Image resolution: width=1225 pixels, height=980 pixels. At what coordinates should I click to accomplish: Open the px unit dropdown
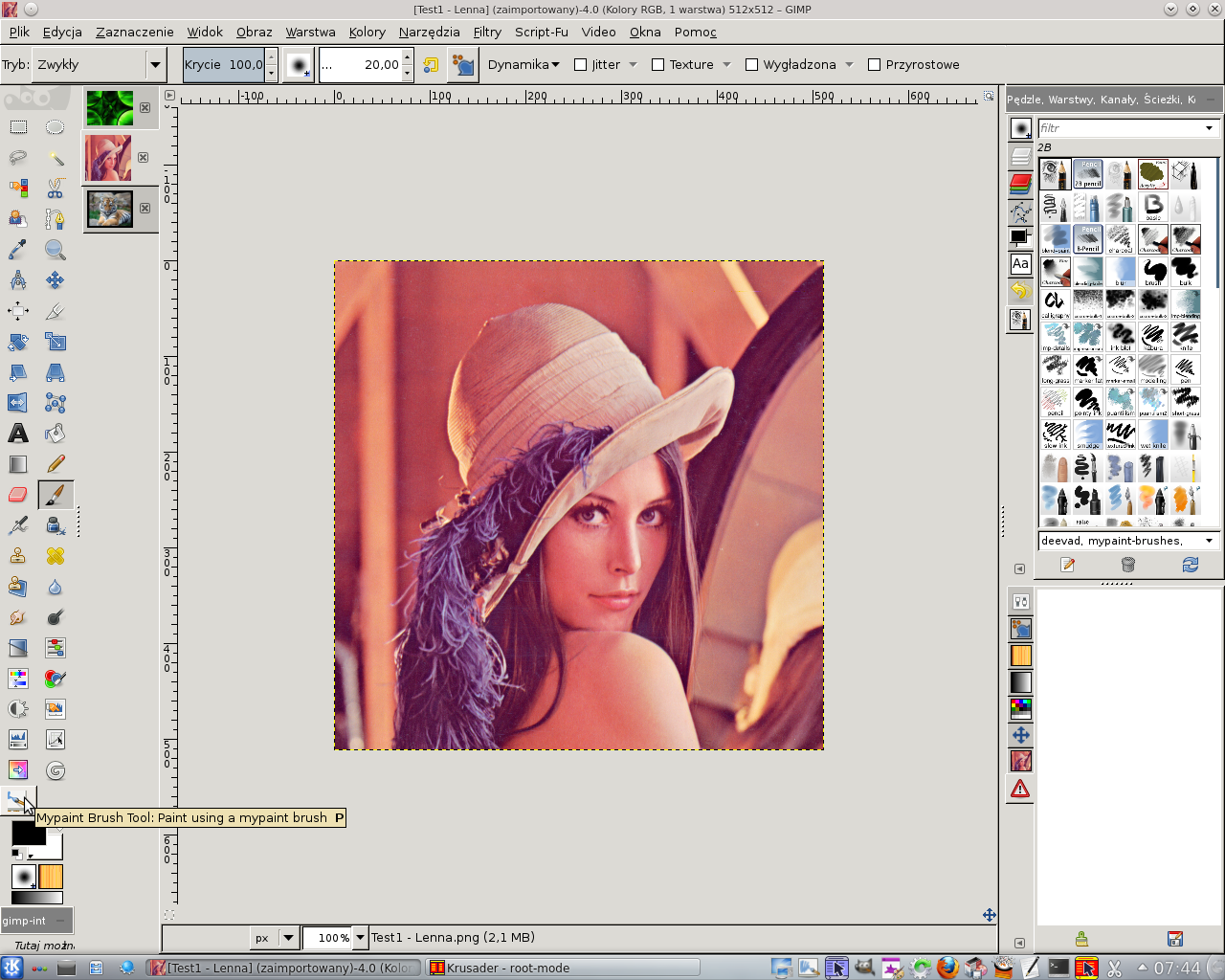274,938
